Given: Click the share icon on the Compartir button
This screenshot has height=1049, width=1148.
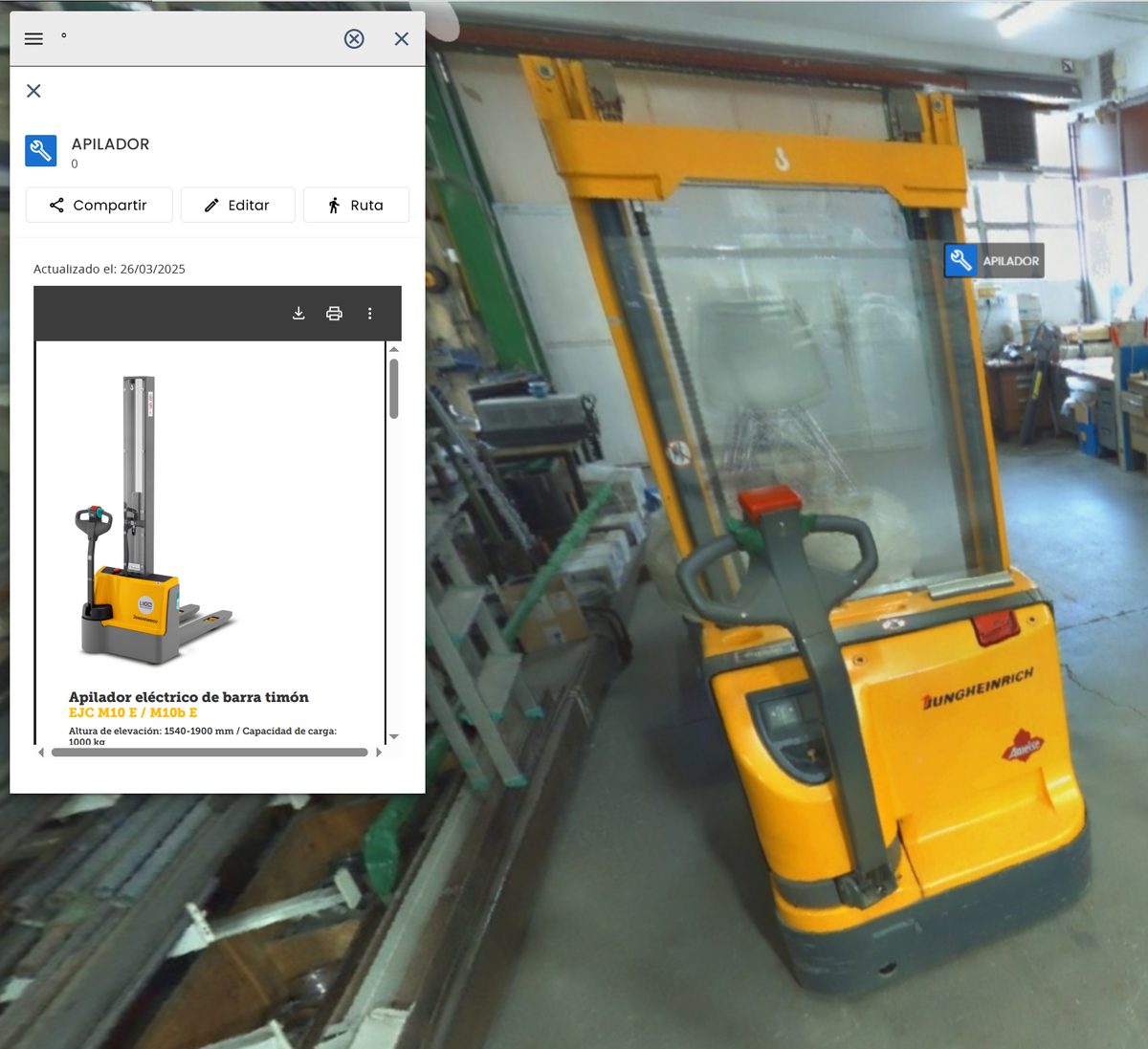Looking at the screenshot, I should click(58, 205).
